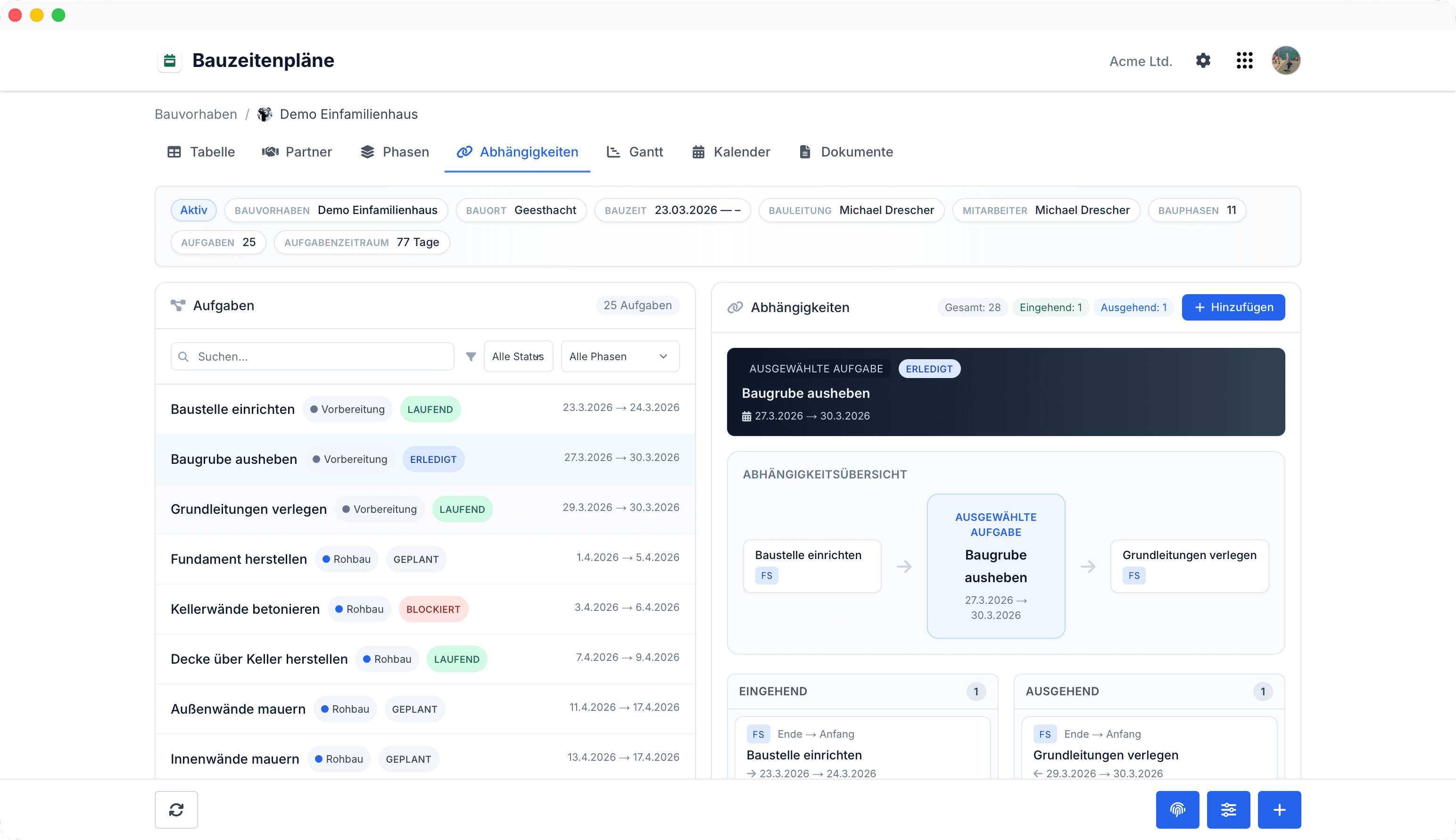This screenshot has width=1456, height=840.
Task: Open the Kalender tab
Action: point(731,152)
